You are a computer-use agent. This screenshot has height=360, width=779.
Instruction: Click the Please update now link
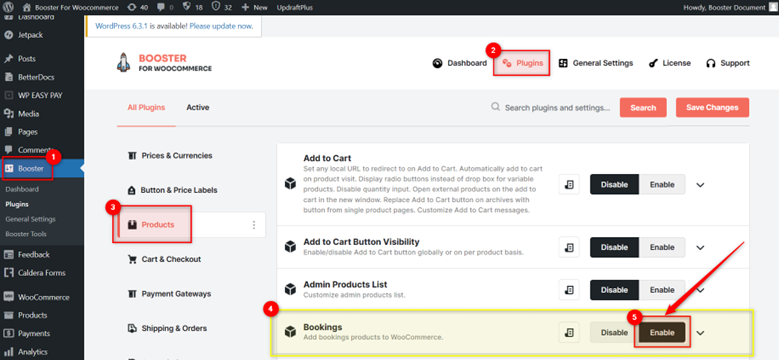tap(221, 26)
